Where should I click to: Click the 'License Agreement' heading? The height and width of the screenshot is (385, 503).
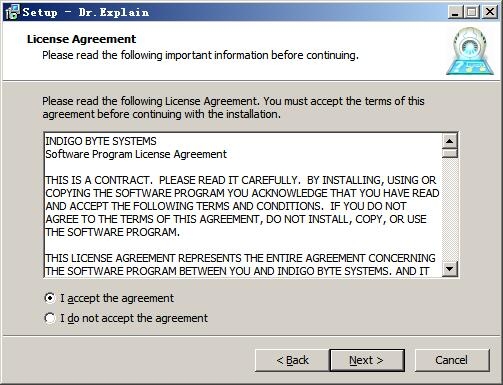[82, 39]
